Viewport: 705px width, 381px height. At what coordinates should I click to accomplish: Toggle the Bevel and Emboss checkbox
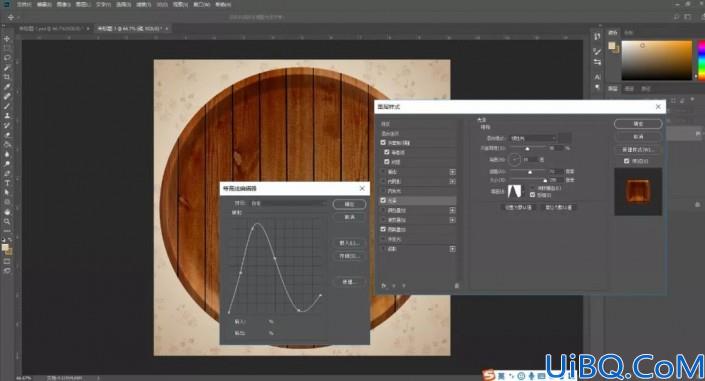click(383, 143)
